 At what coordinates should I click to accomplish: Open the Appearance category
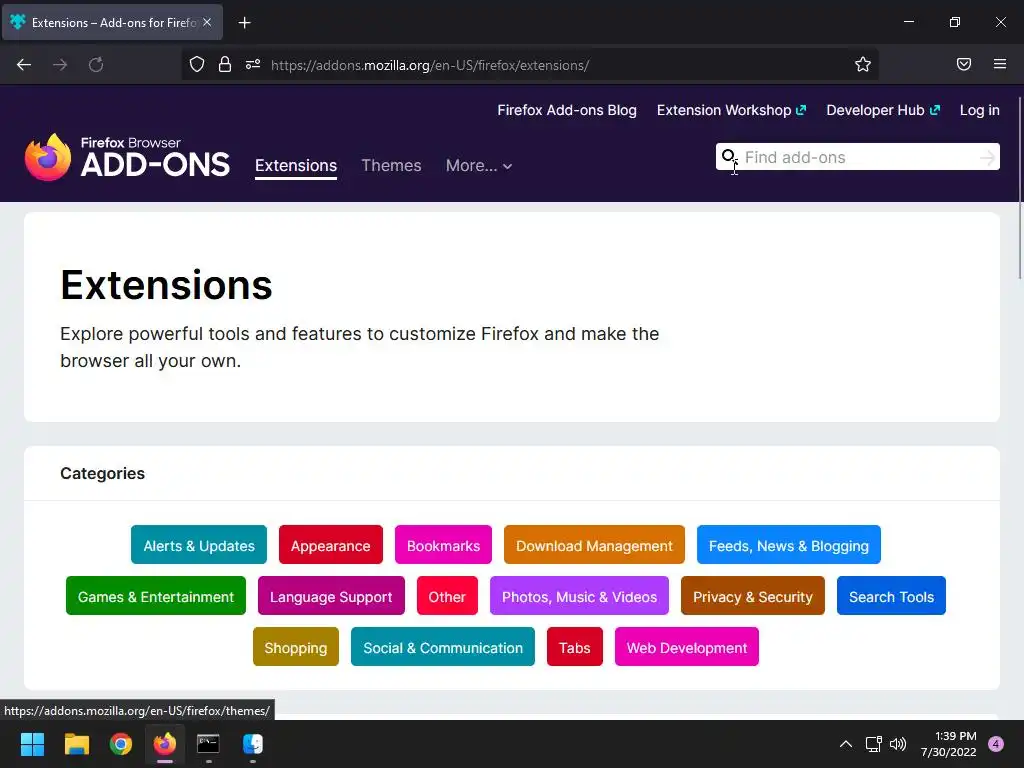point(330,545)
